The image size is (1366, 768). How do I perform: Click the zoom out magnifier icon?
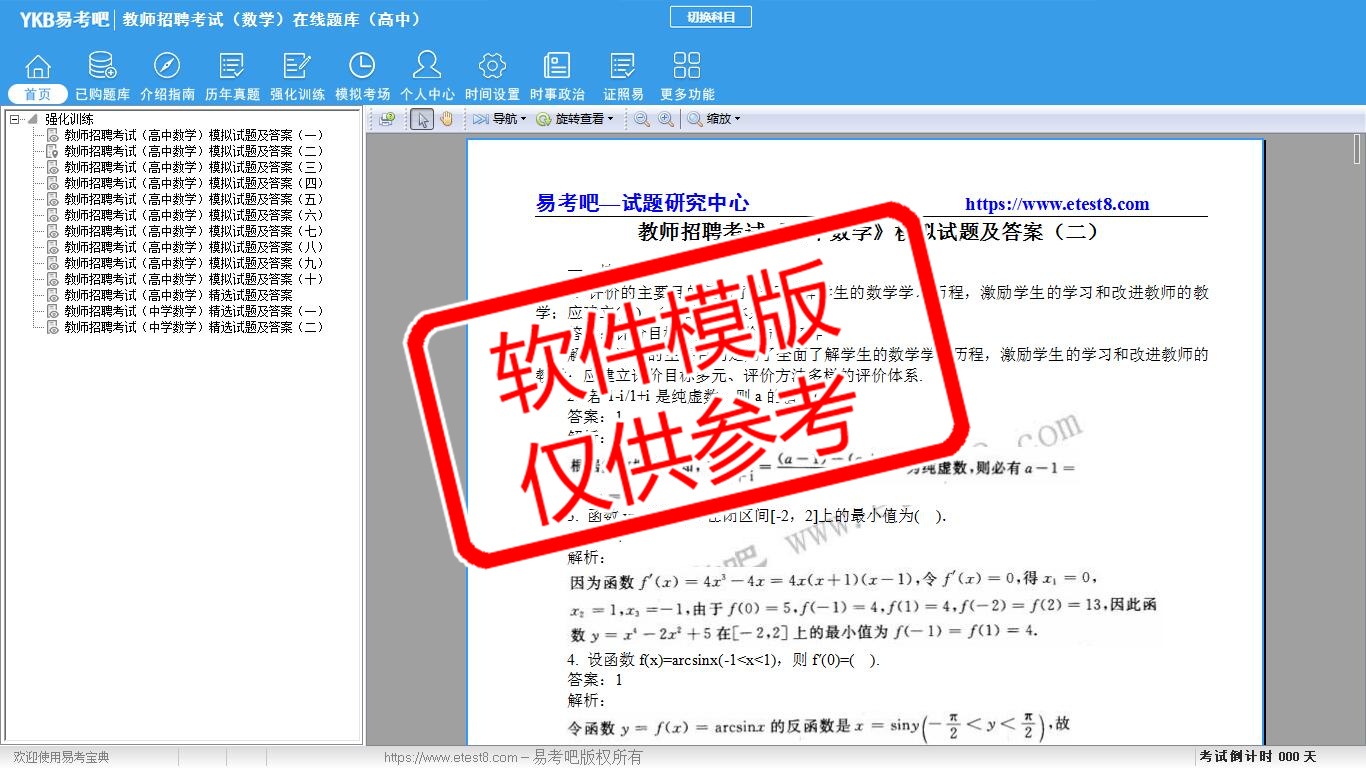[642, 119]
